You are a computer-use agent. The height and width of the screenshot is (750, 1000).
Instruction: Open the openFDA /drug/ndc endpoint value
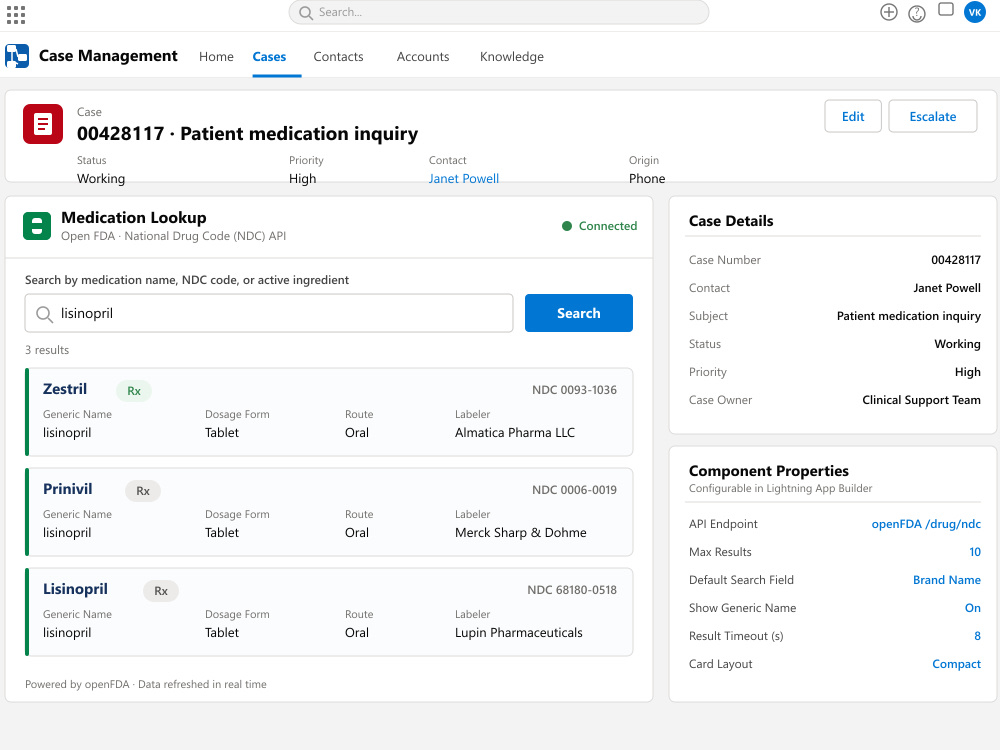pos(926,524)
